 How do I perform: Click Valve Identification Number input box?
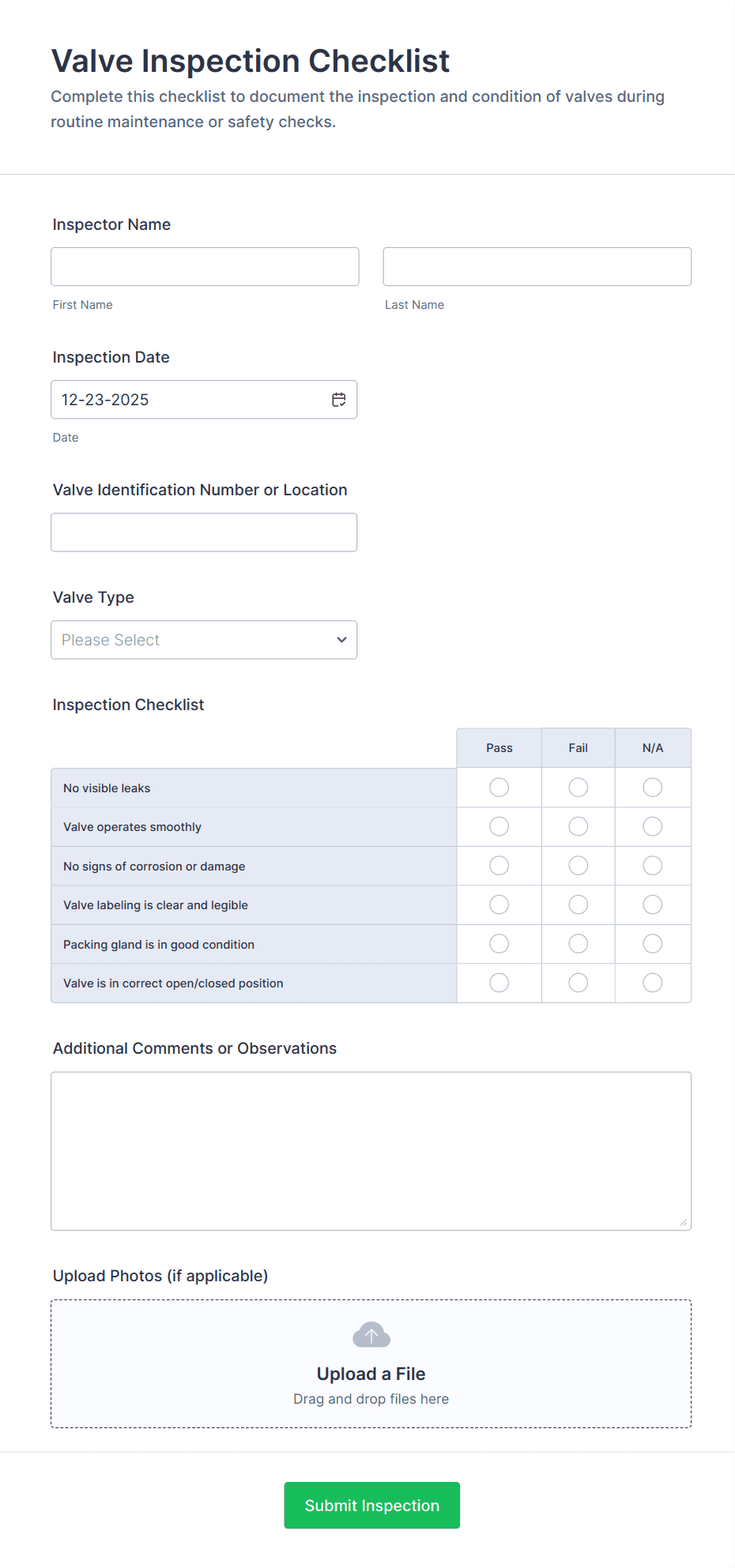pyautogui.click(x=204, y=532)
